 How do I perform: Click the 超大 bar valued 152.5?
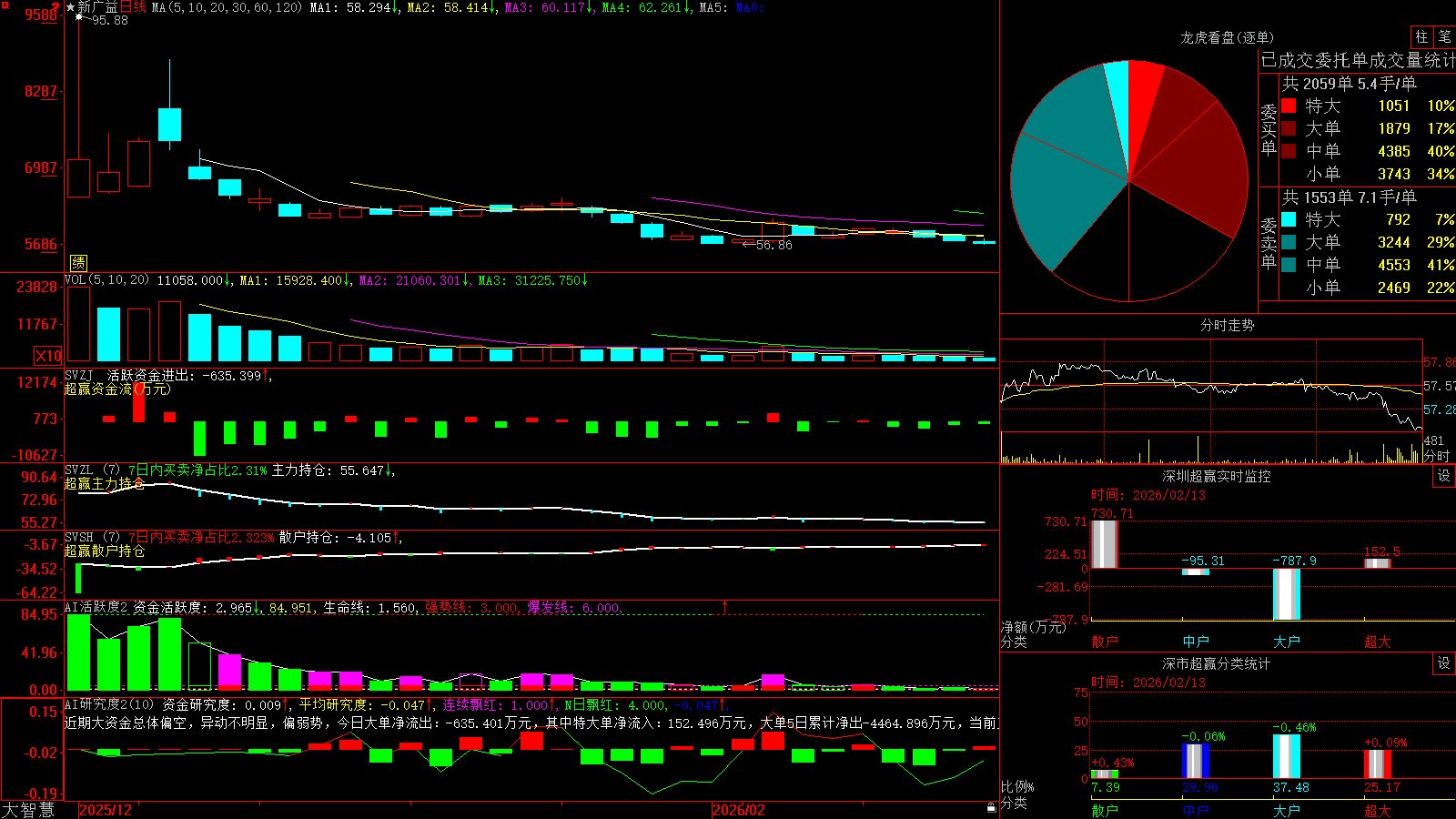click(x=1377, y=563)
